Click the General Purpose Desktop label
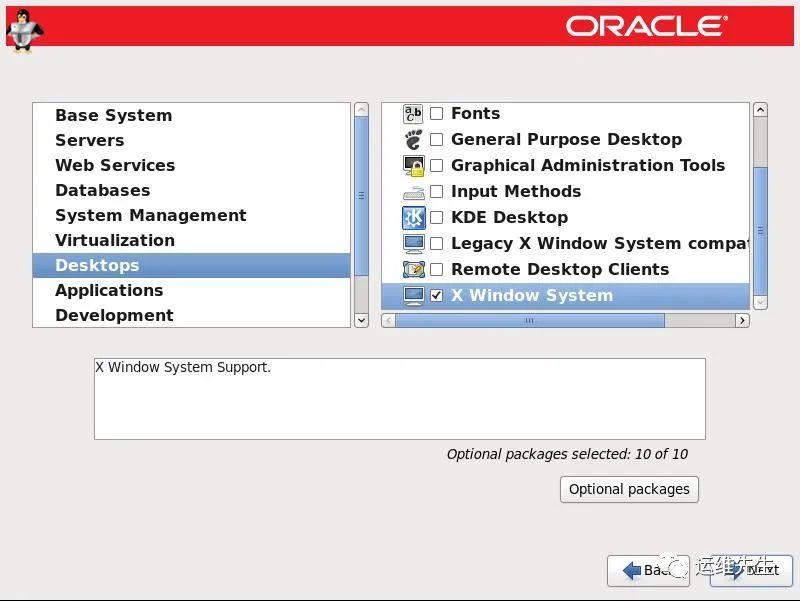800x601 pixels. click(x=566, y=139)
